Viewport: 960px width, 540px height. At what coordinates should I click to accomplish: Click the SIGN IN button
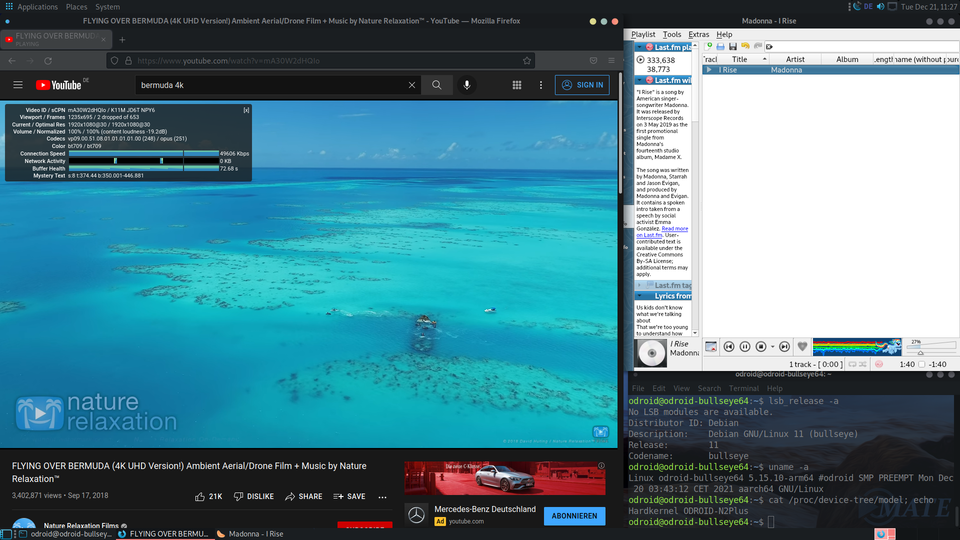[x=582, y=85]
